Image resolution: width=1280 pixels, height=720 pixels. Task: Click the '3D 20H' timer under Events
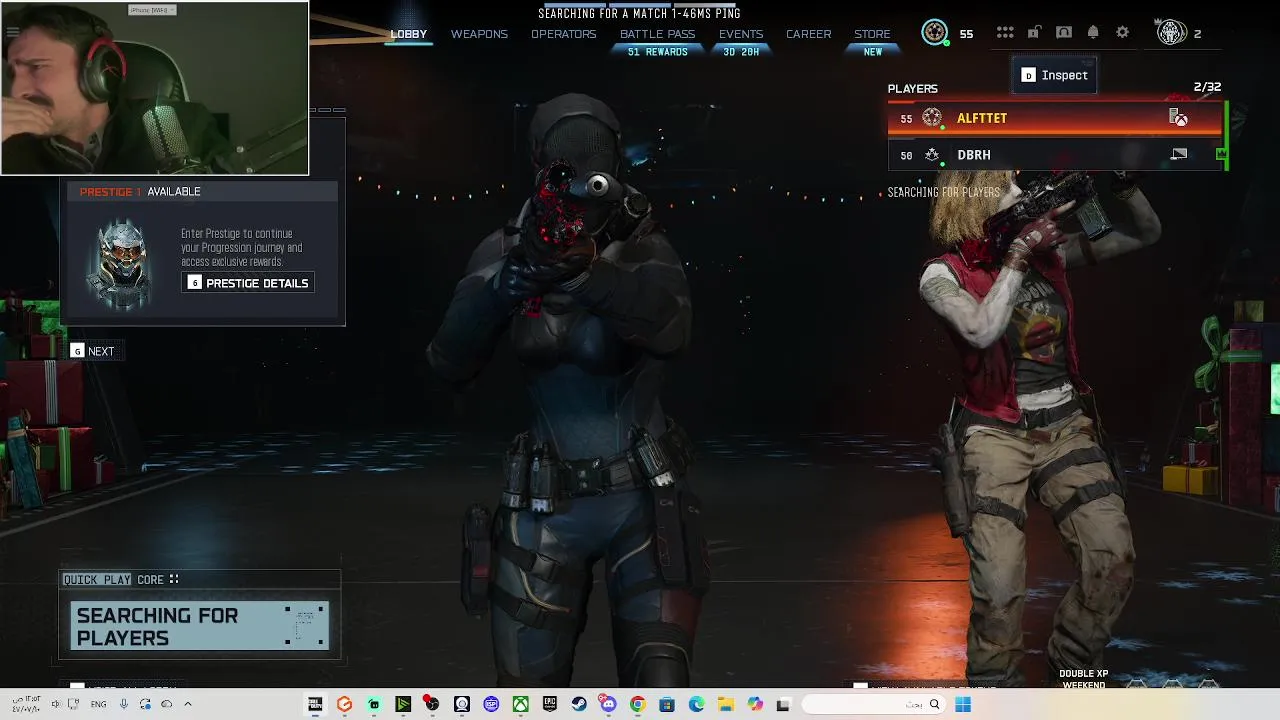741,52
